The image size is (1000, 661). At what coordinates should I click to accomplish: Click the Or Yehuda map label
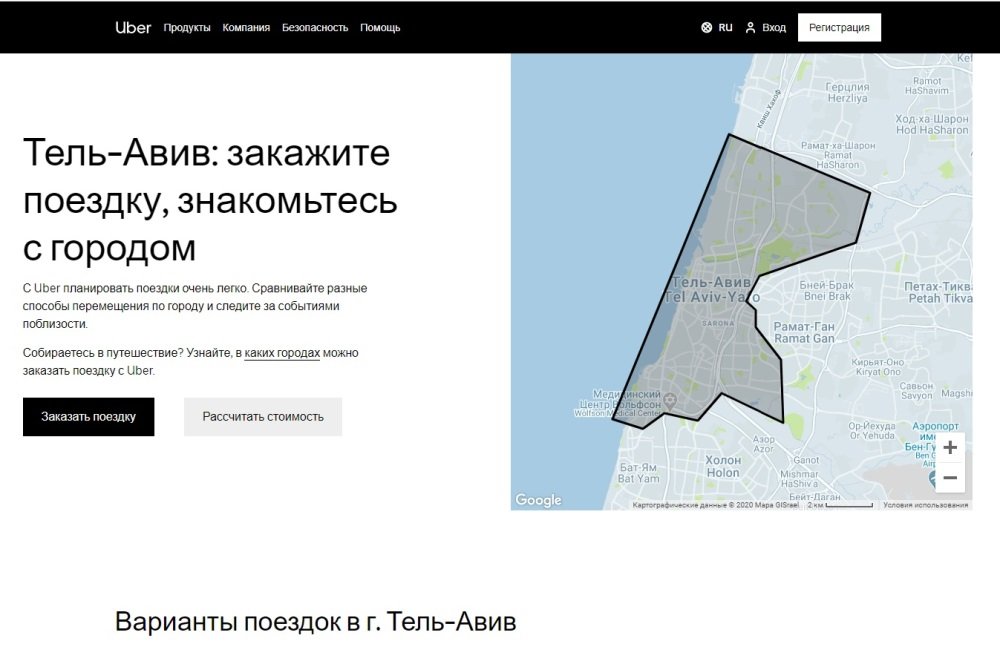coord(872,431)
